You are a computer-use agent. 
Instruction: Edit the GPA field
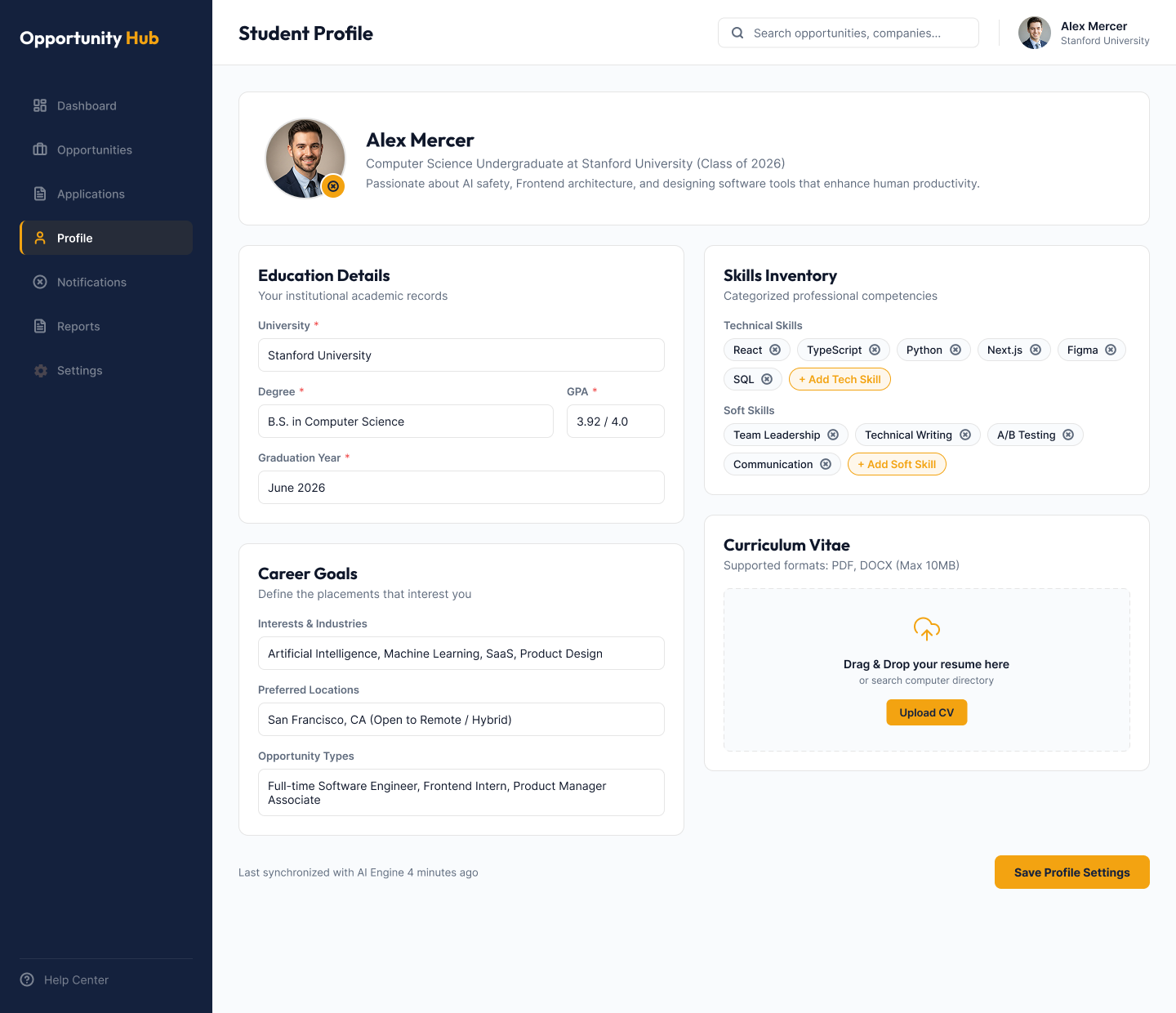(x=616, y=422)
